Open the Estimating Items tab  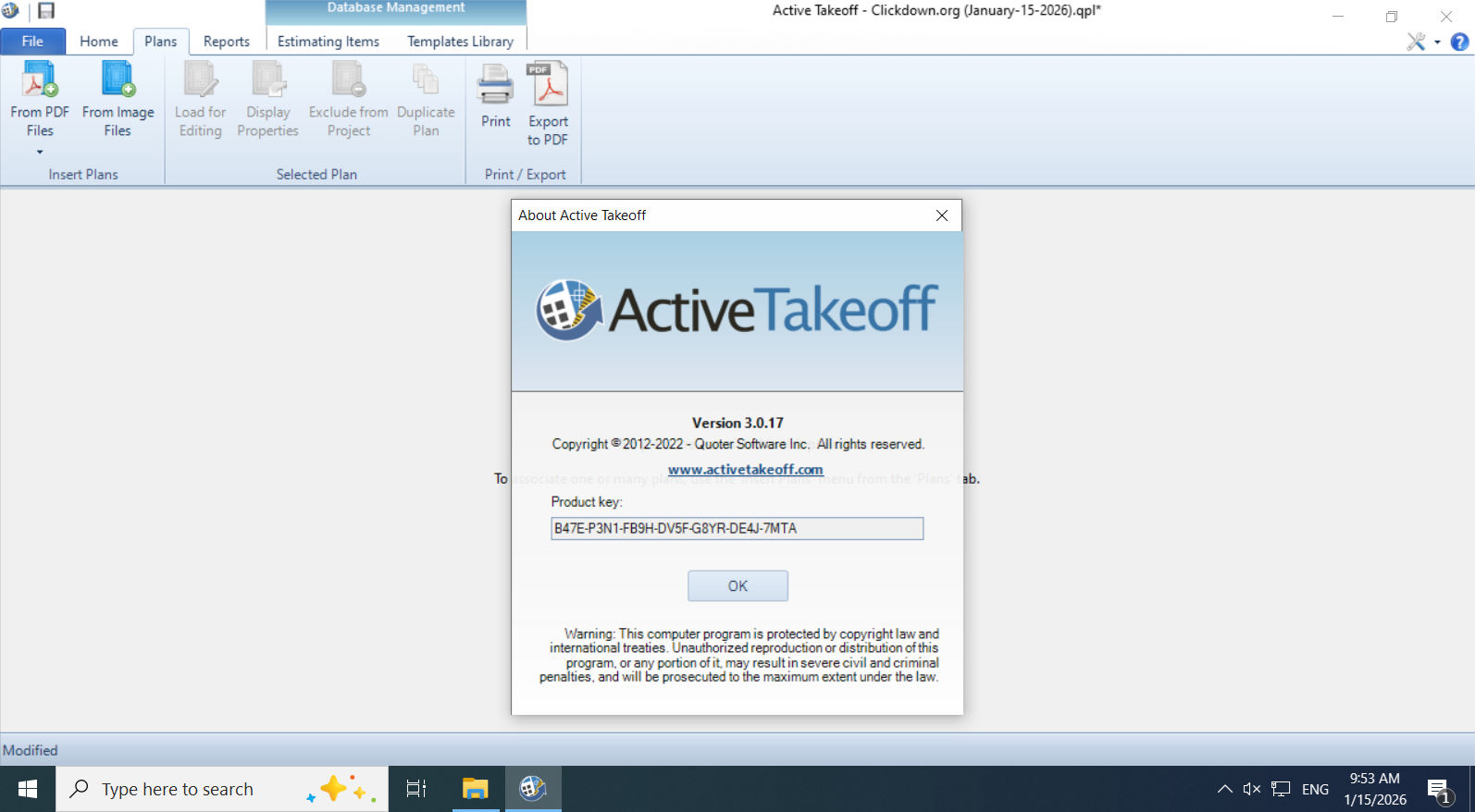[x=328, y=42]
